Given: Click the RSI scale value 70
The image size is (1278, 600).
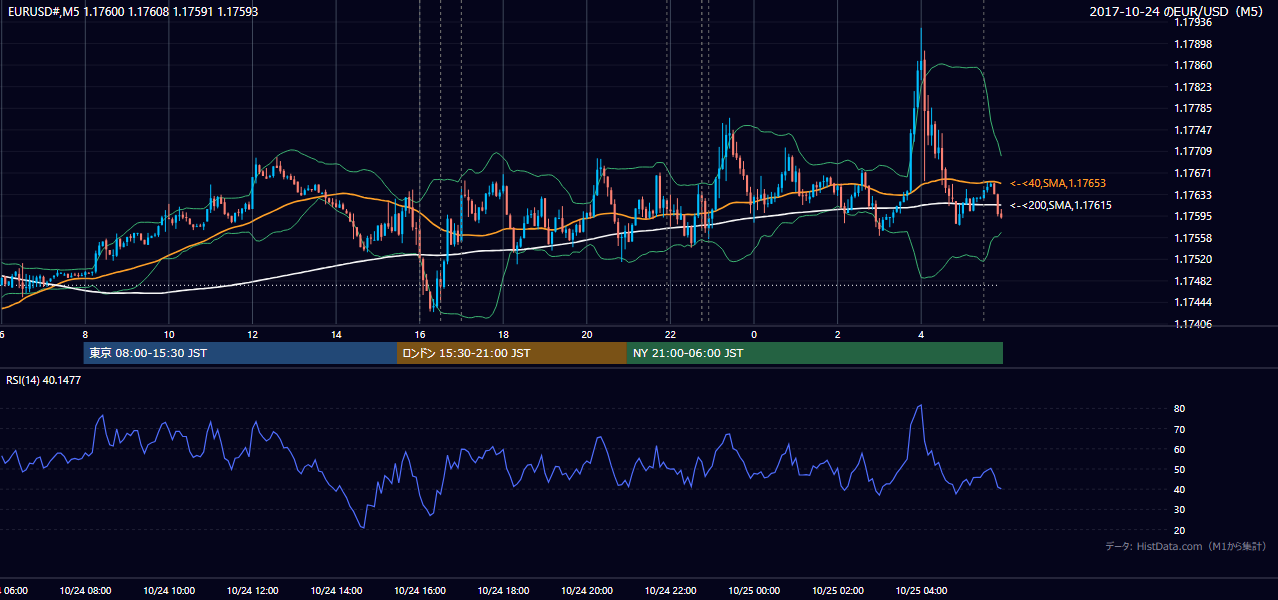Looking at the screenshot, I should [x=1180, y=429].
